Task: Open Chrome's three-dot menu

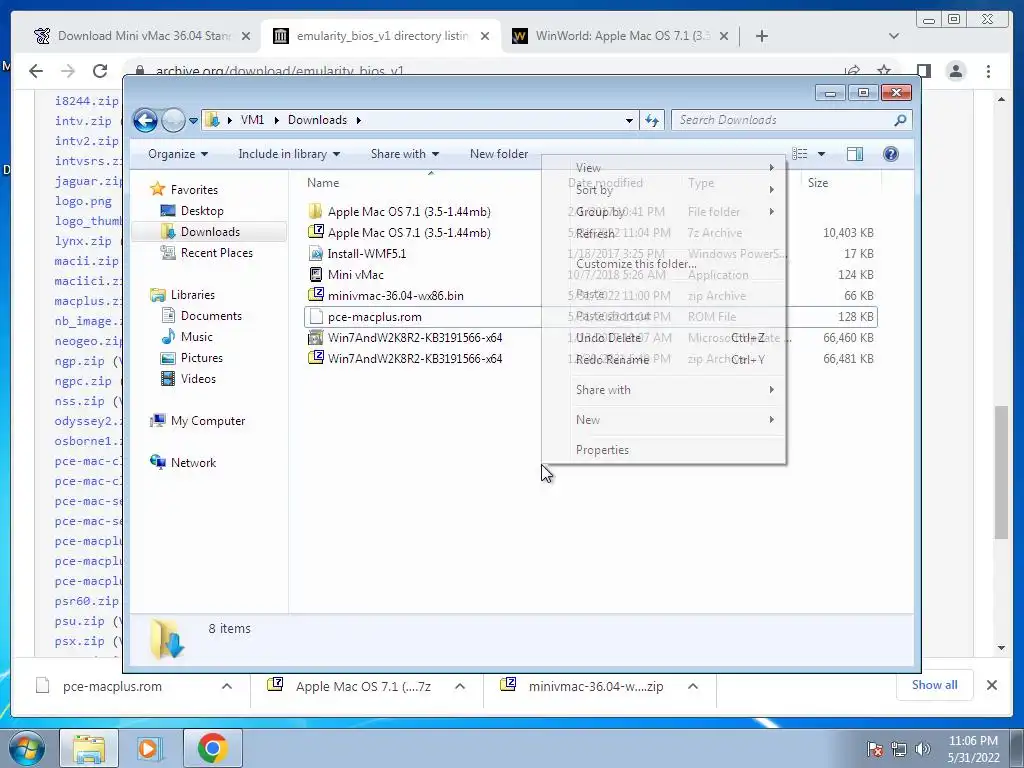Action: (x=988, y=71)
